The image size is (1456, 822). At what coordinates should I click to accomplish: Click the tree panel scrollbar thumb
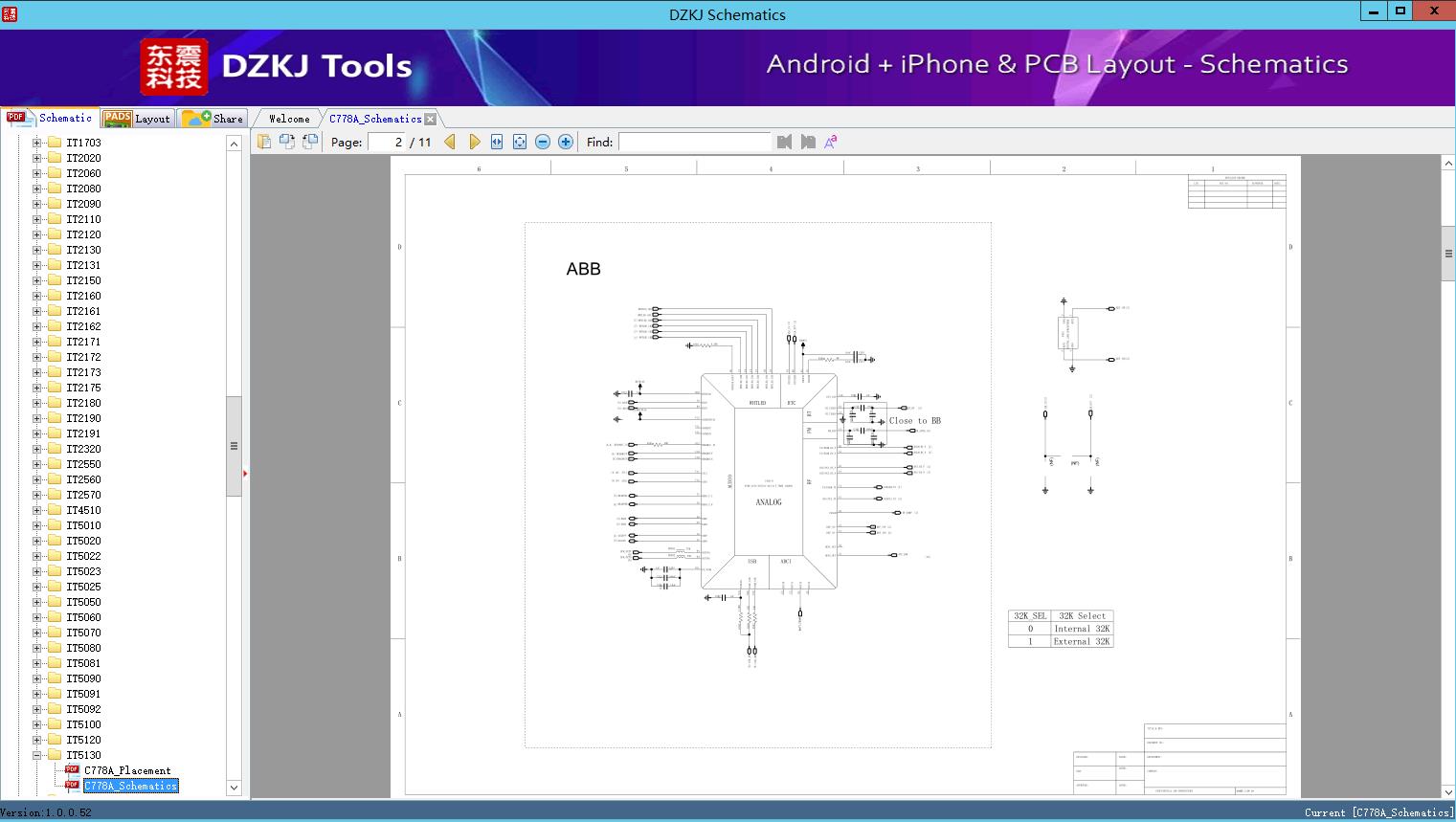pos(234,446)
